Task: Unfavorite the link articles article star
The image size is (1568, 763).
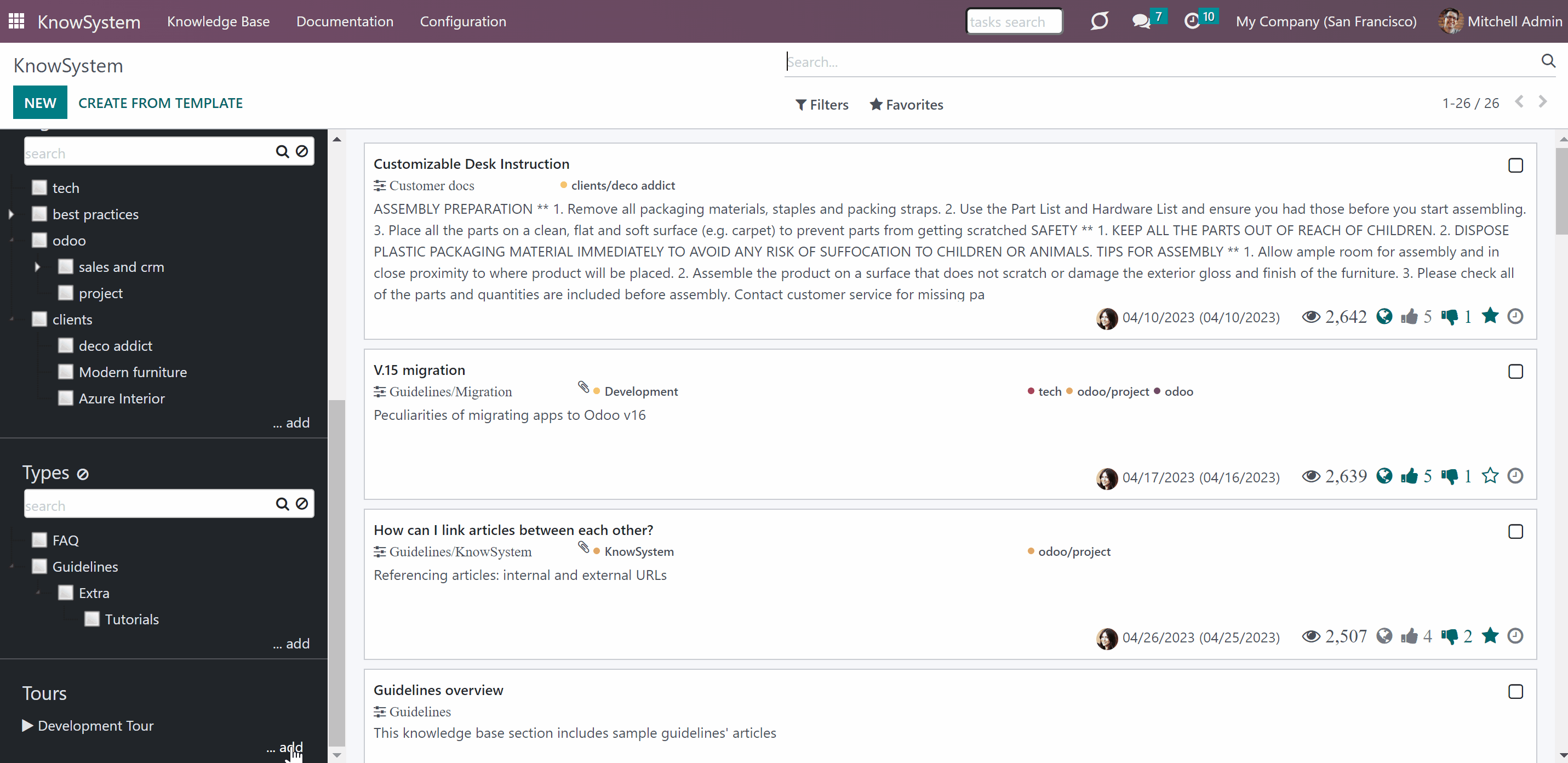Action: 1490,636
